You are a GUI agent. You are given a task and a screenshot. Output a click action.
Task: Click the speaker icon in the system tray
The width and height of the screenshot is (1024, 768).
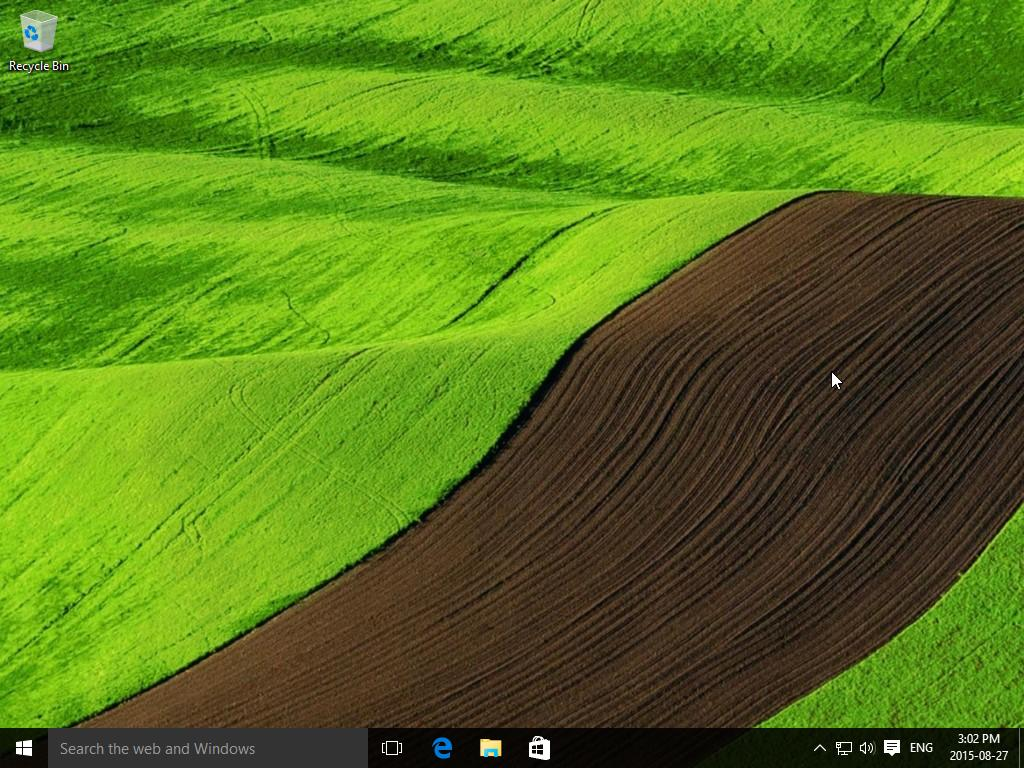(866, 748)
